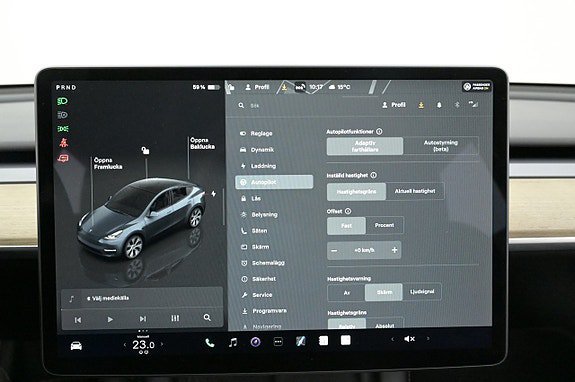Open the Säkerhet settings menu
Viewport: 575px width, 382px height.
pos(259,279)
